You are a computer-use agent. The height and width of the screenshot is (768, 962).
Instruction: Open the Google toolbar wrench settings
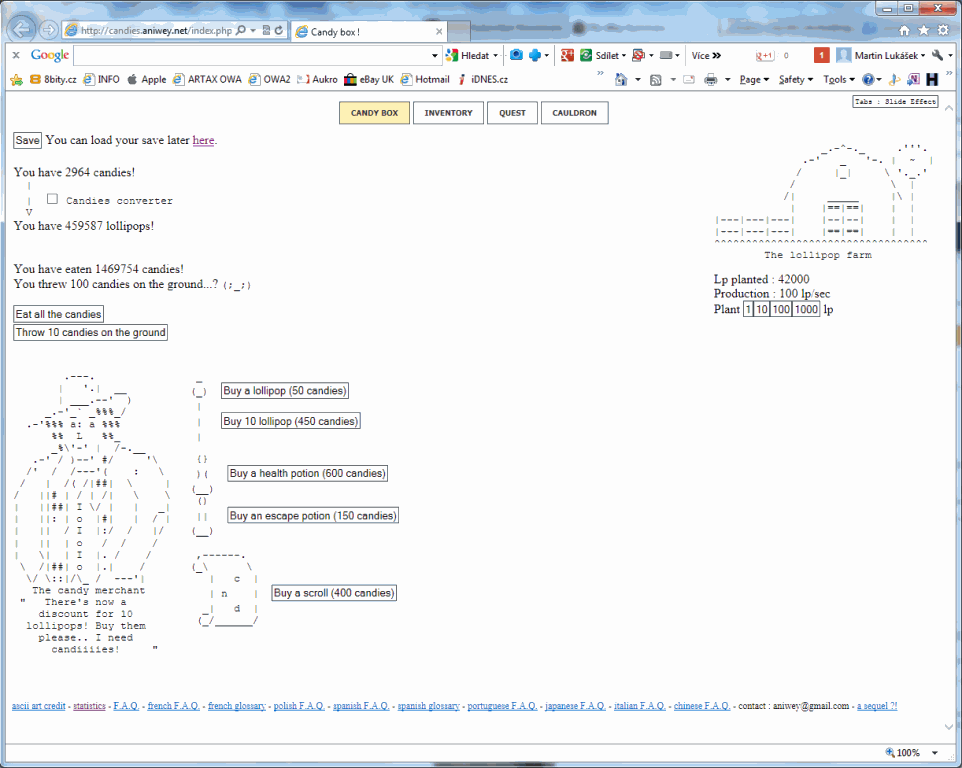937,56
